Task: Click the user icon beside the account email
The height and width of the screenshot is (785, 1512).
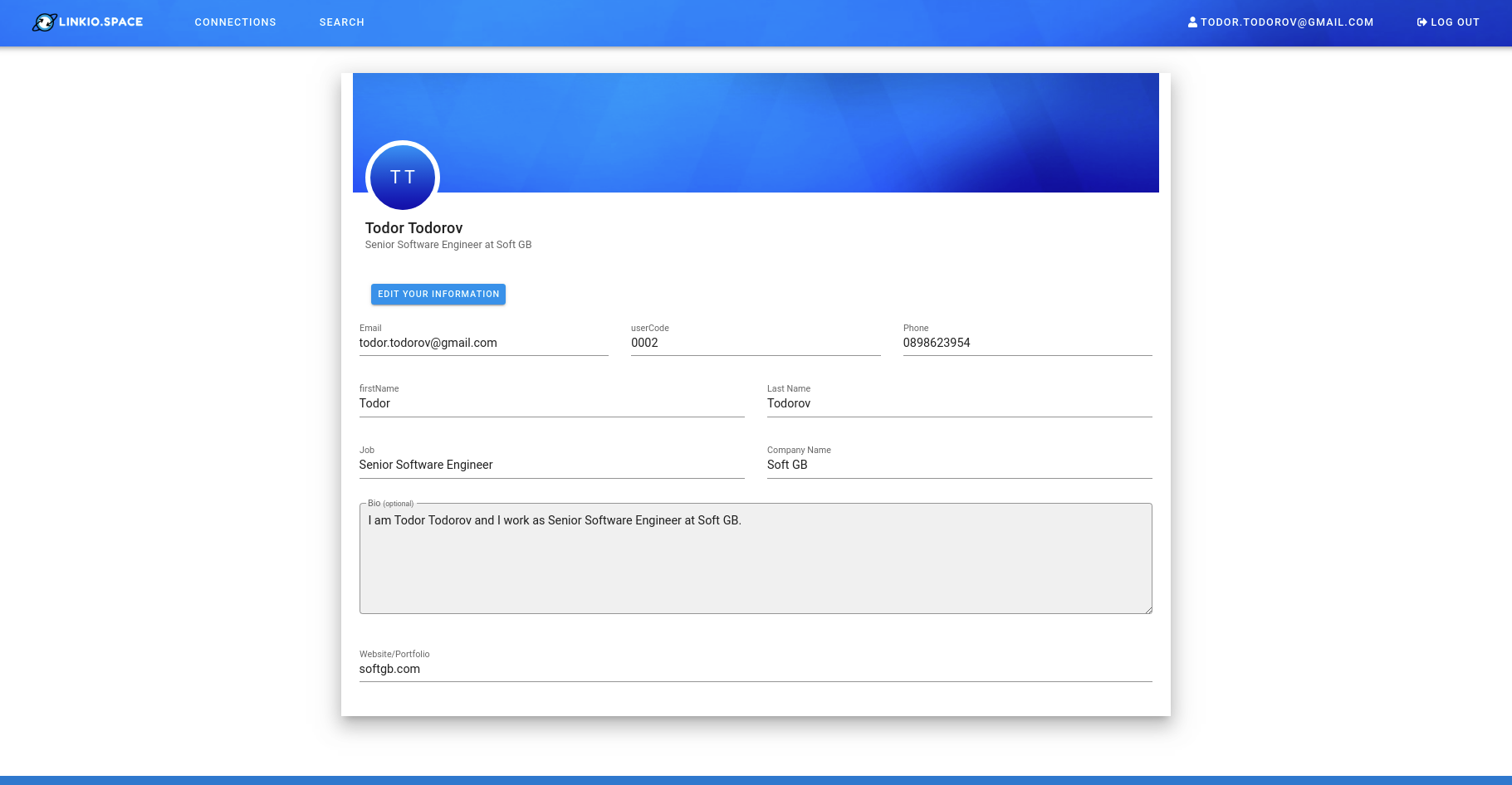Action: click(x=1192, y=22)
